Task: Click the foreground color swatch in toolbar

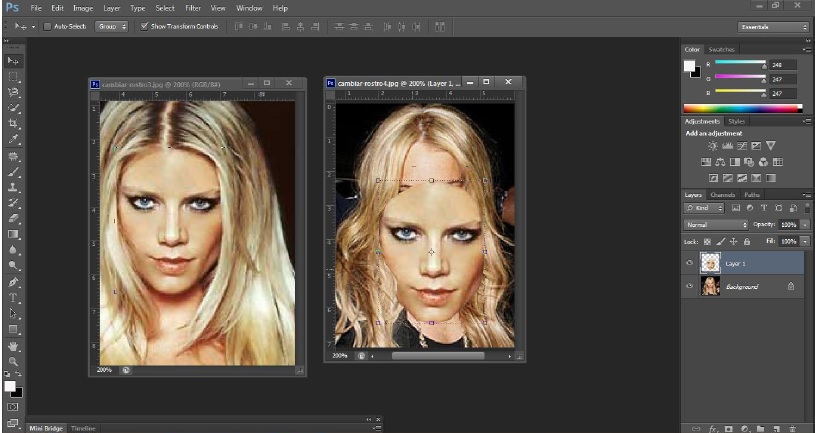Action: click(x=10, y=385)
